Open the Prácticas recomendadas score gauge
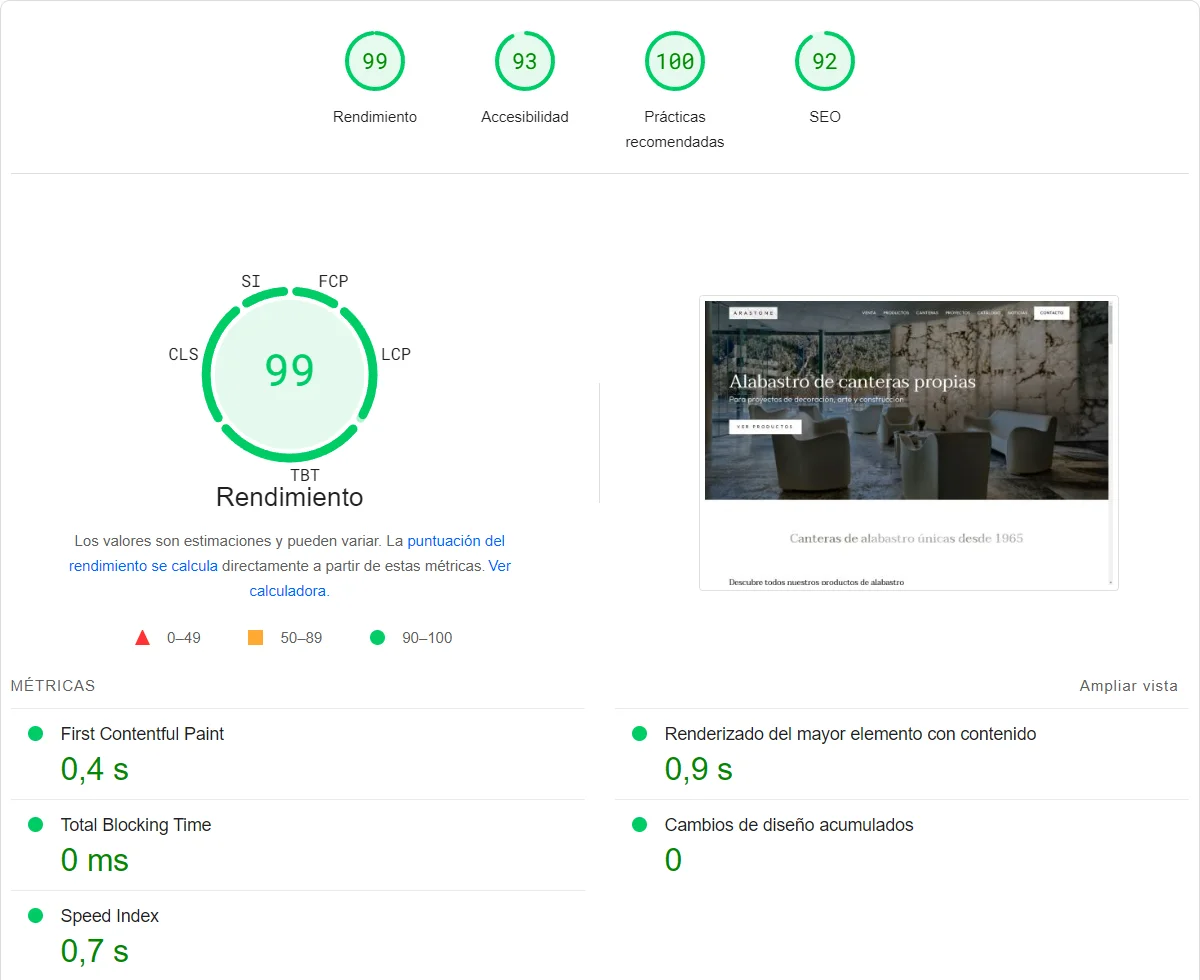 [675, 62]
